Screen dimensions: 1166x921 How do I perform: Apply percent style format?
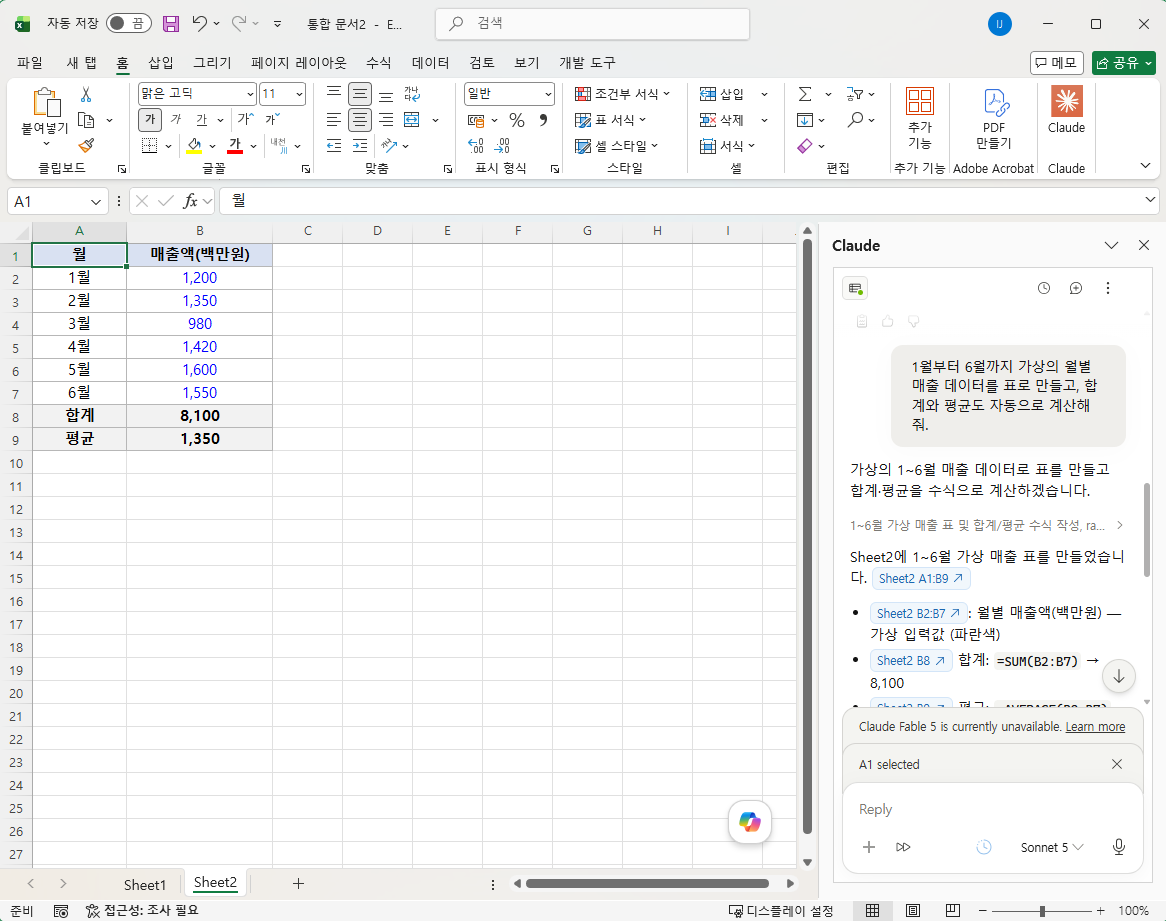517,120
